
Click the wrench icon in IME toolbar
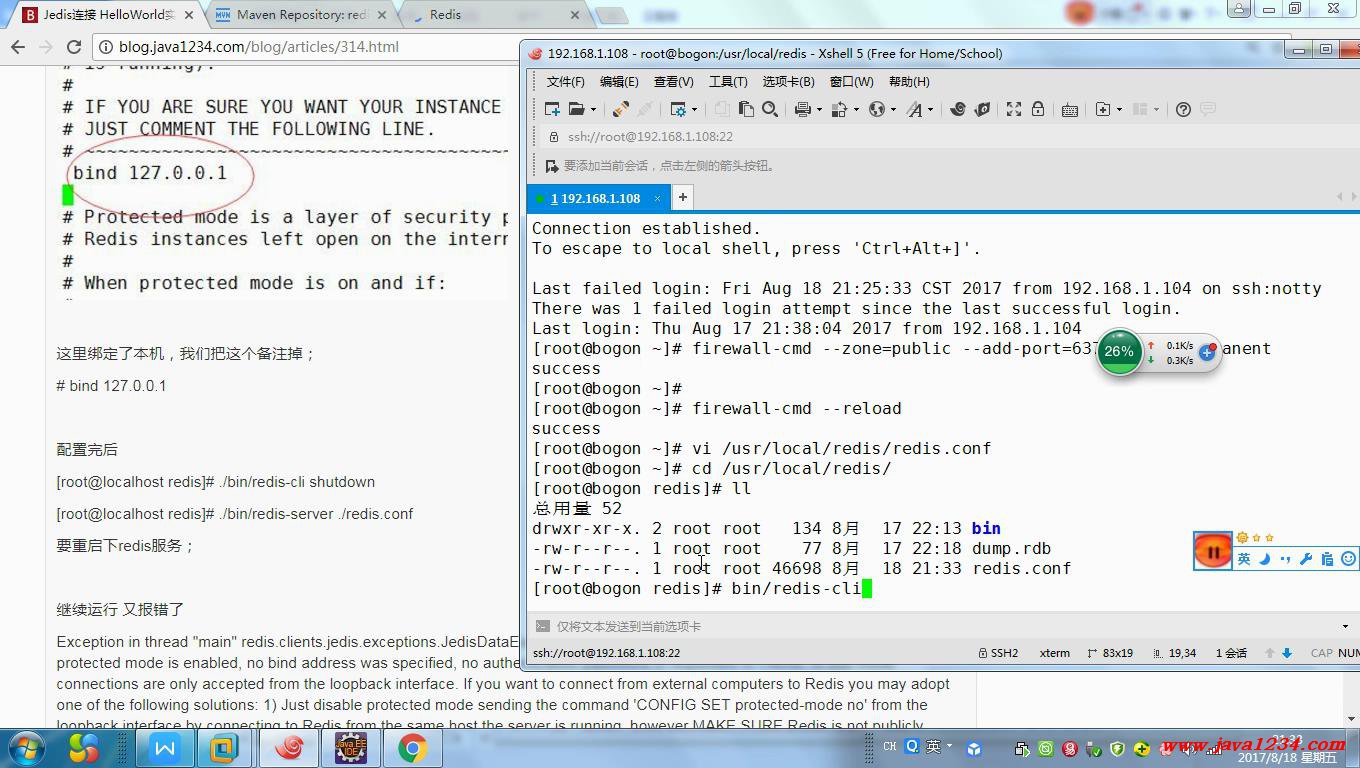pos(1305,559)
